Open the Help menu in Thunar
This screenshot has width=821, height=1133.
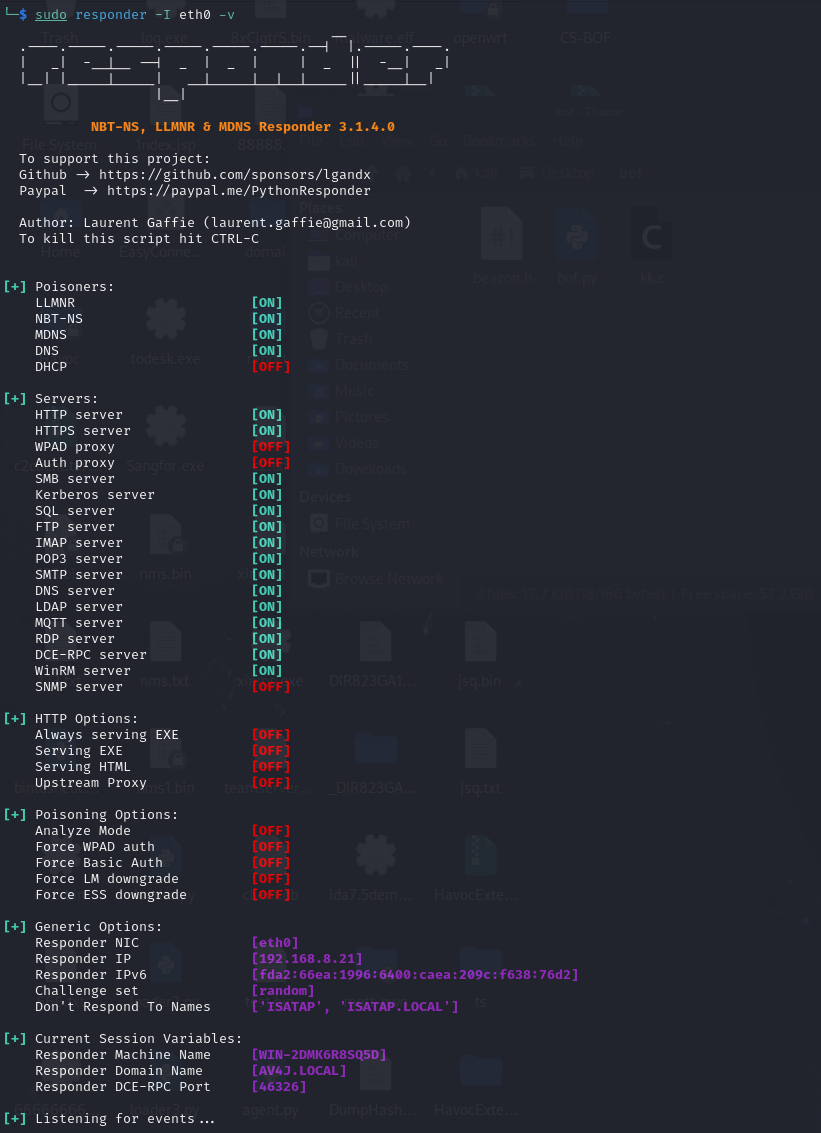coord(567,141)
